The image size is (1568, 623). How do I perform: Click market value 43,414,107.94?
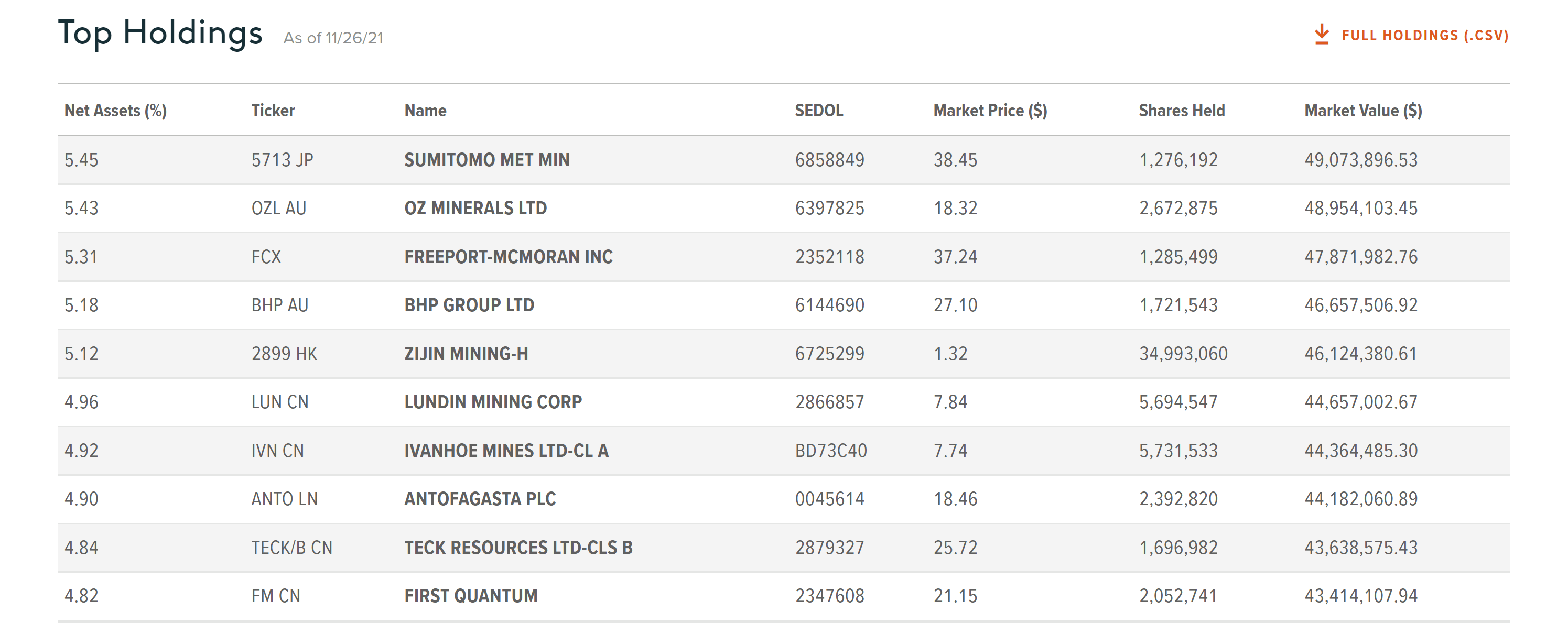tap(1360, 596)
